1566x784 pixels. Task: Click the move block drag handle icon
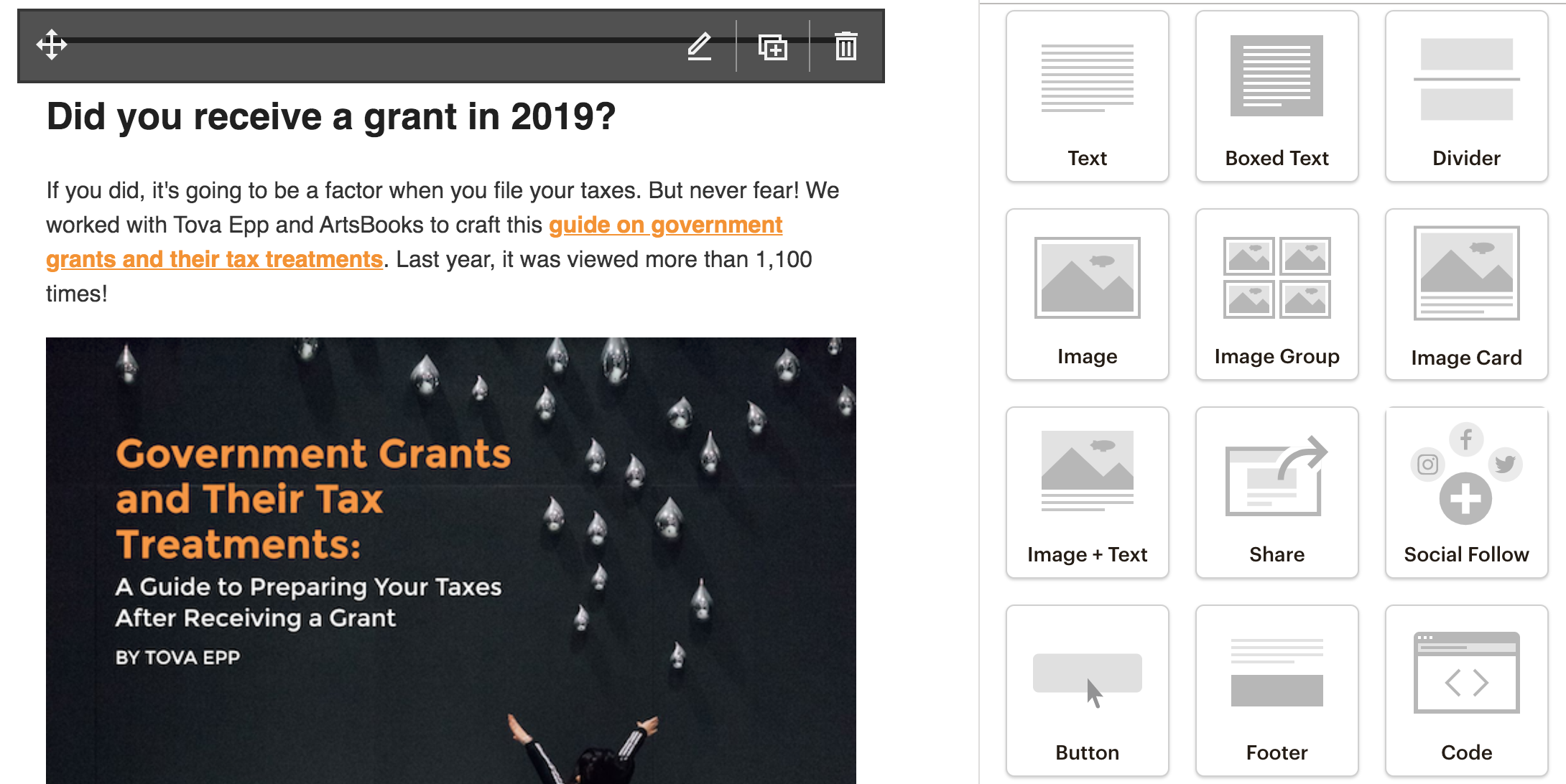click(52, 45)
